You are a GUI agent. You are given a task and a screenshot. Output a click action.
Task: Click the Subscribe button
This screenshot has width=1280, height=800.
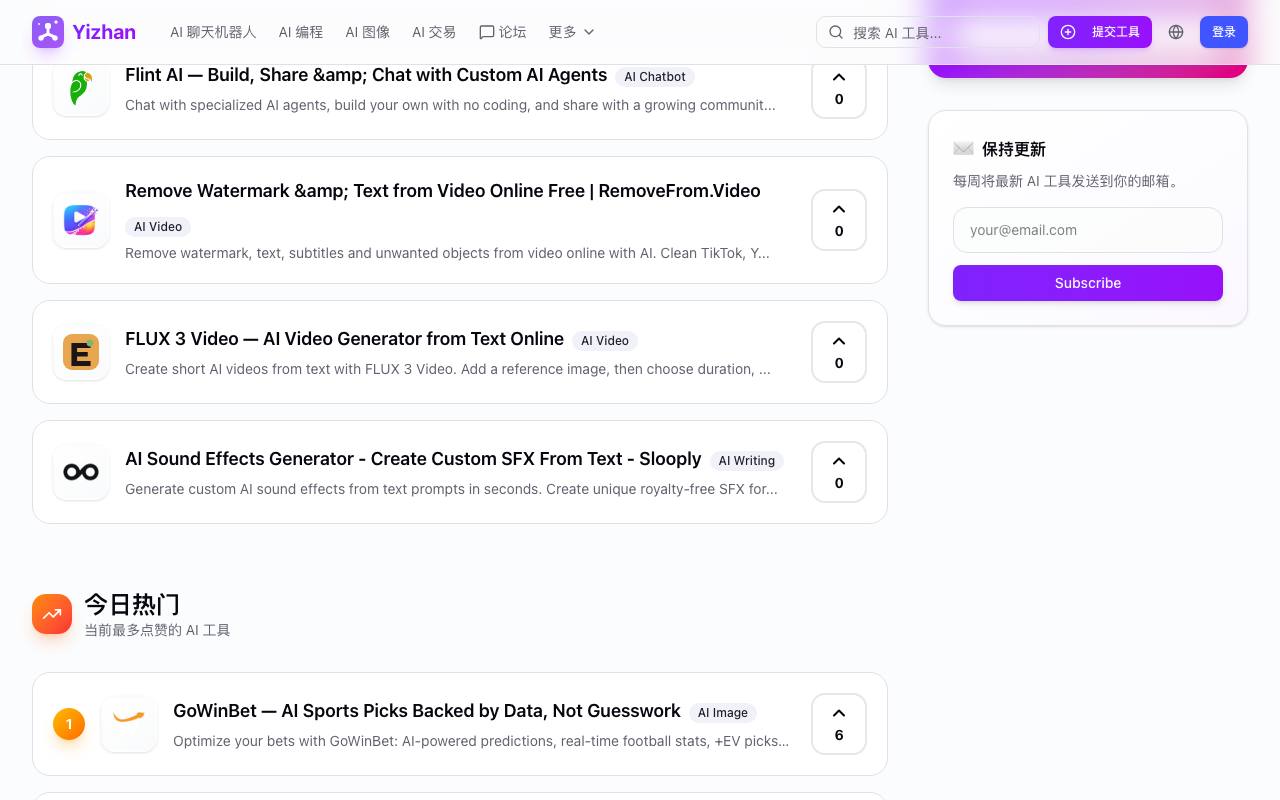[x=1088, y=283]
